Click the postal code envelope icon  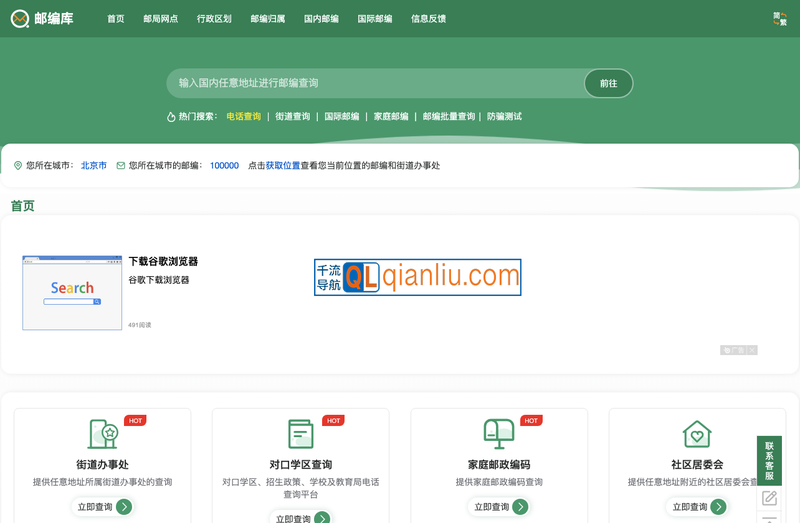point(121,166)
